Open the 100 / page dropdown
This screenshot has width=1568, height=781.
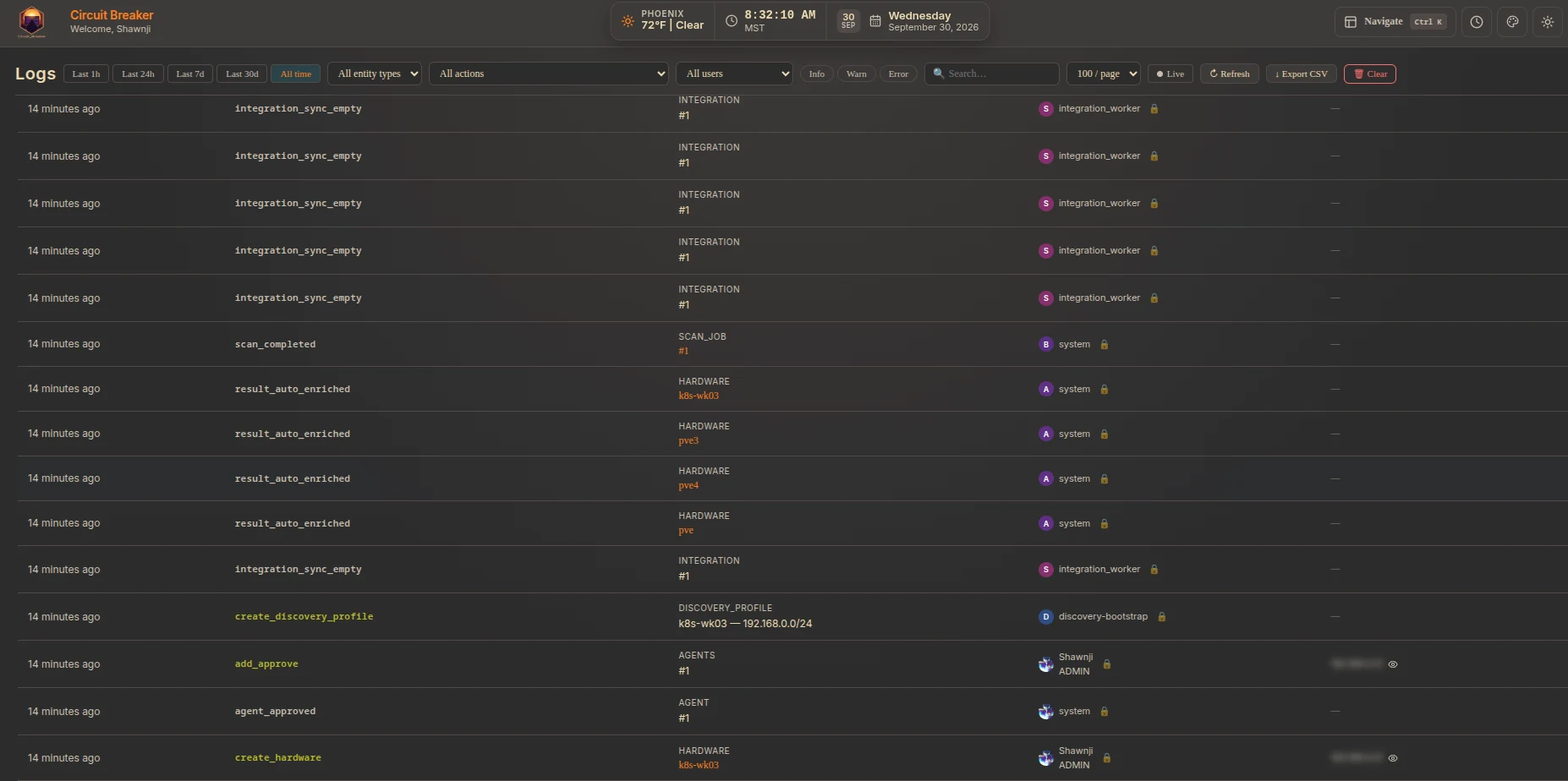tap(1104, 74)
